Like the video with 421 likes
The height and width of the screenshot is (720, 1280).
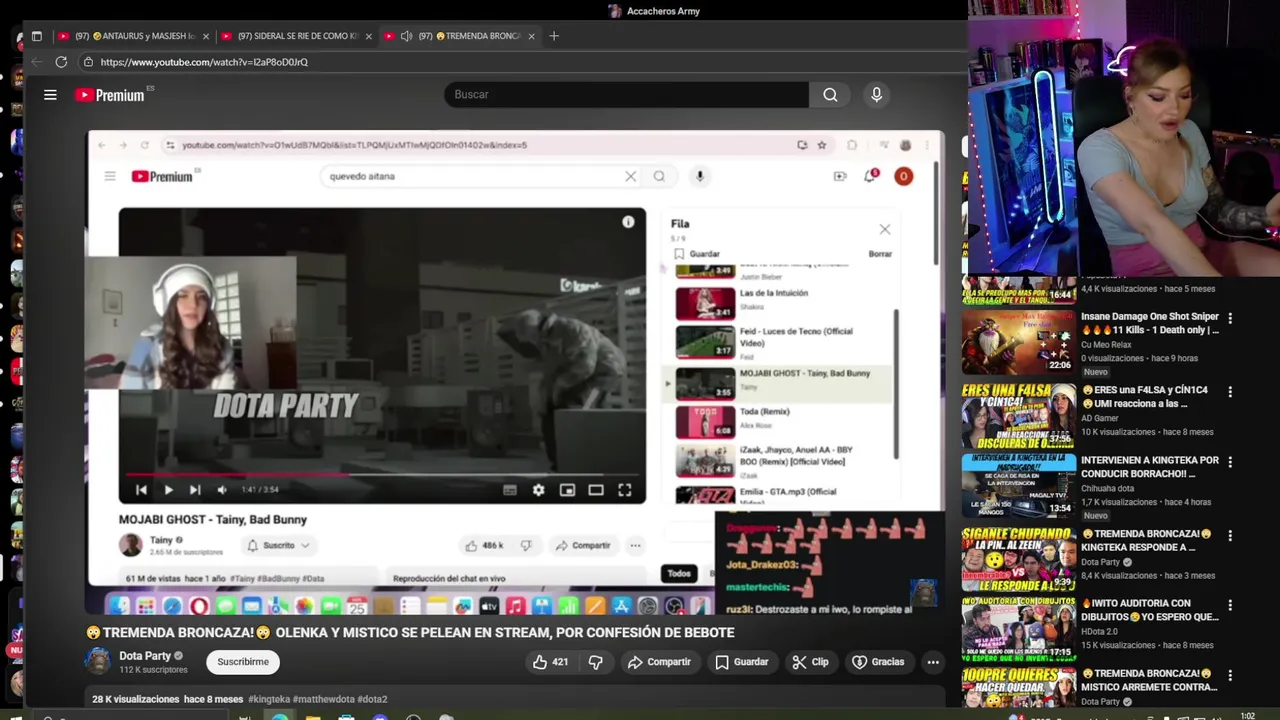coord(550,662)
